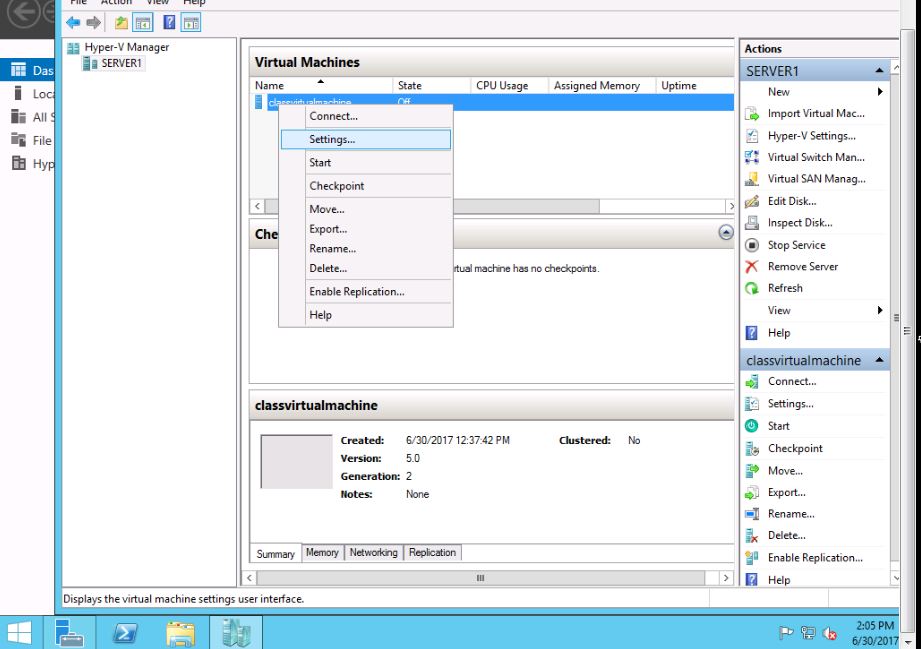Click the Edit Disk icon
921x649 pixels.
(752, 201)
